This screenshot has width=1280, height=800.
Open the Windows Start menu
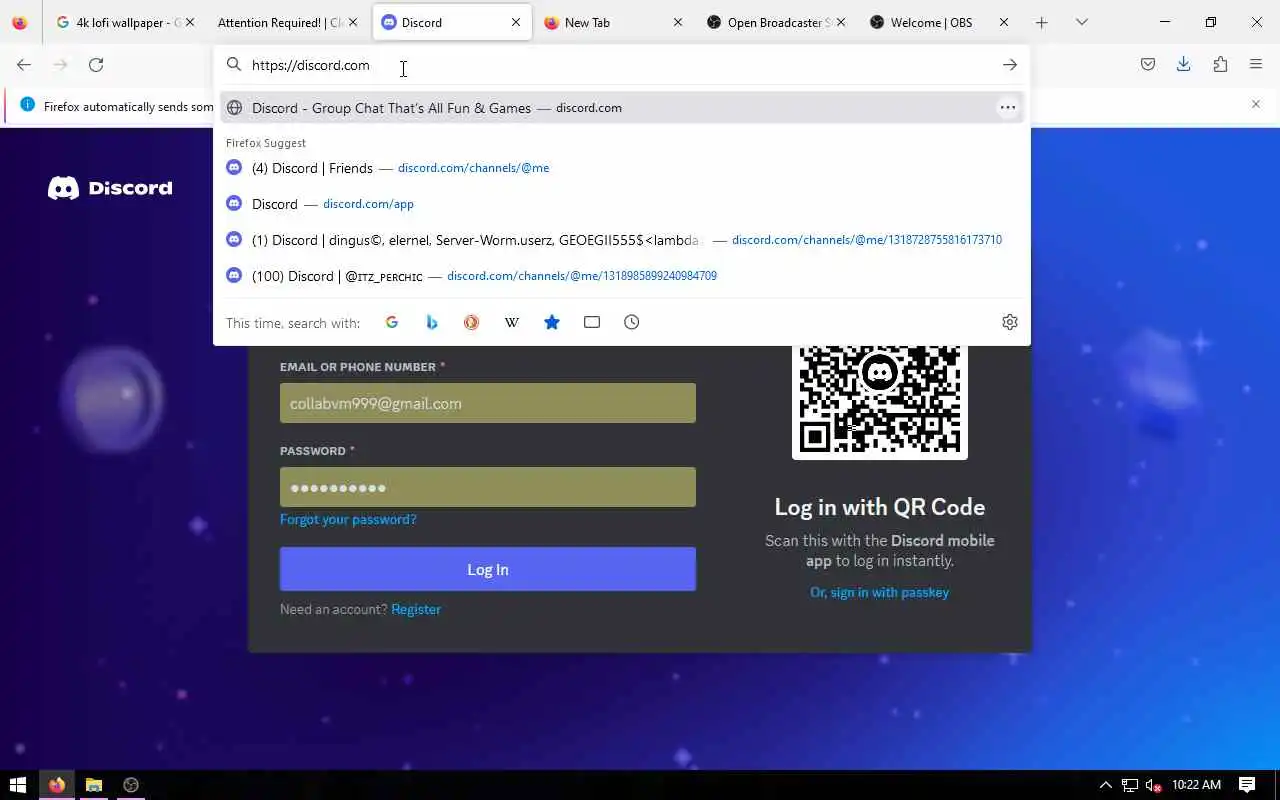(18, 785)
